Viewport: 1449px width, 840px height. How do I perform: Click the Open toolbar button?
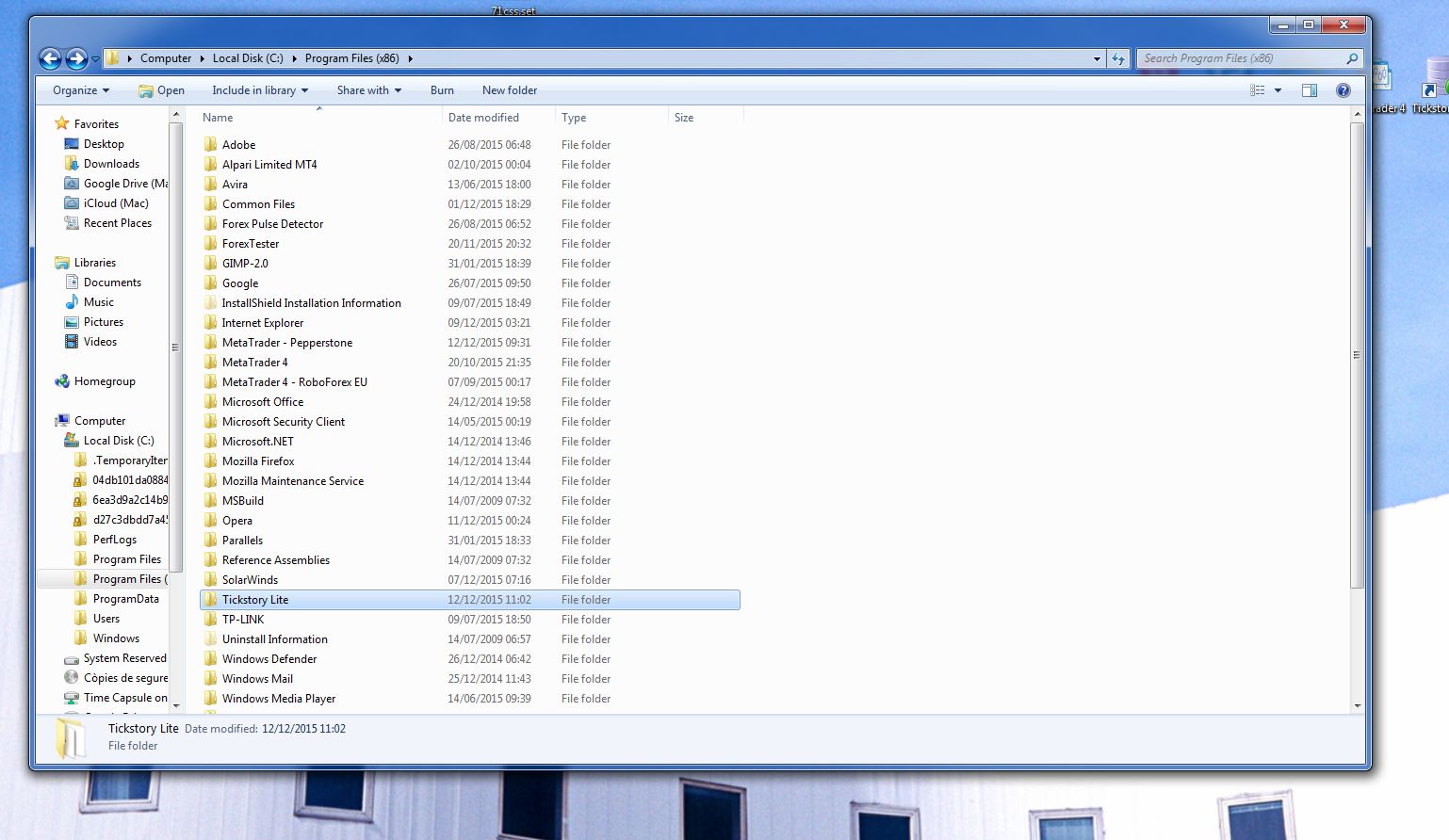point(161,90)
